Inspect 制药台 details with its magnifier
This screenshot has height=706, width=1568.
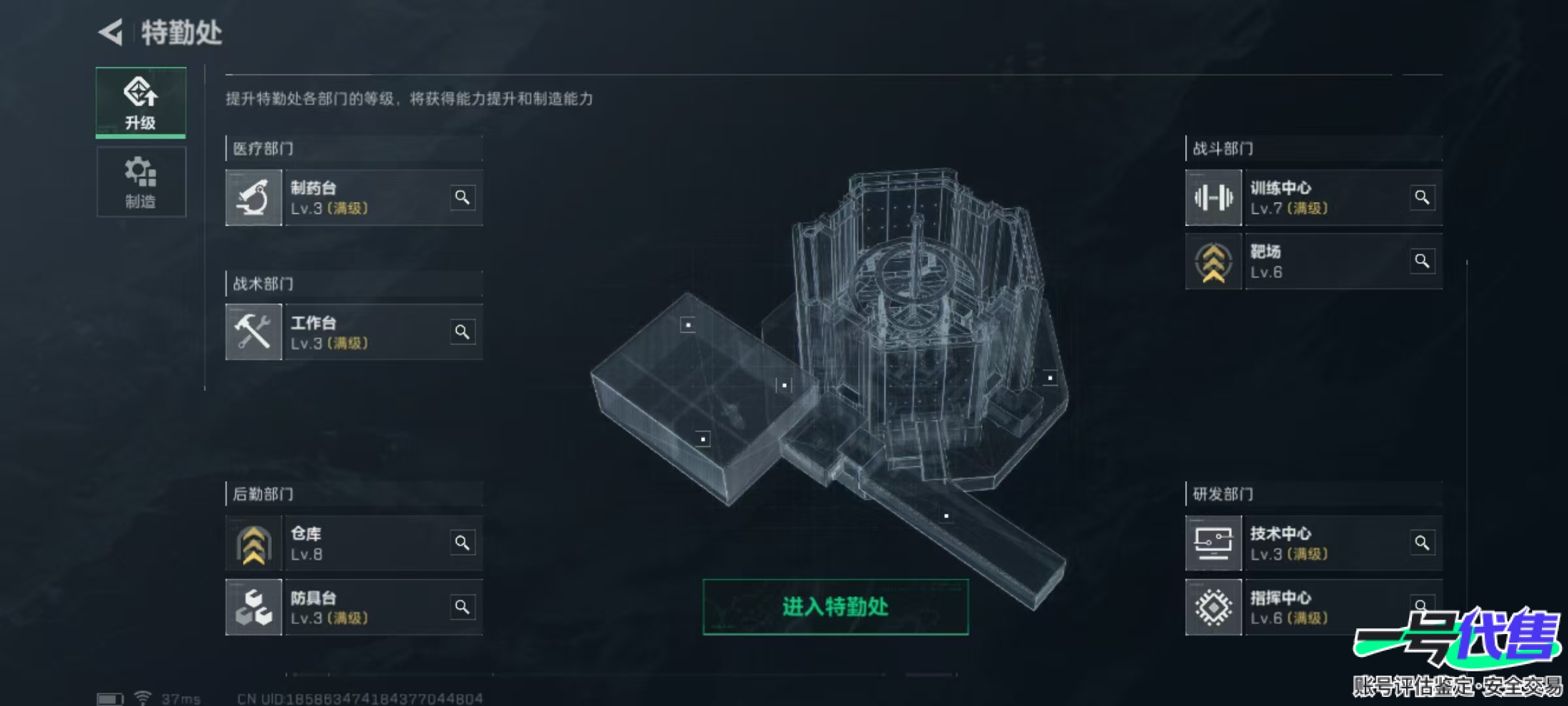(463, 197)
